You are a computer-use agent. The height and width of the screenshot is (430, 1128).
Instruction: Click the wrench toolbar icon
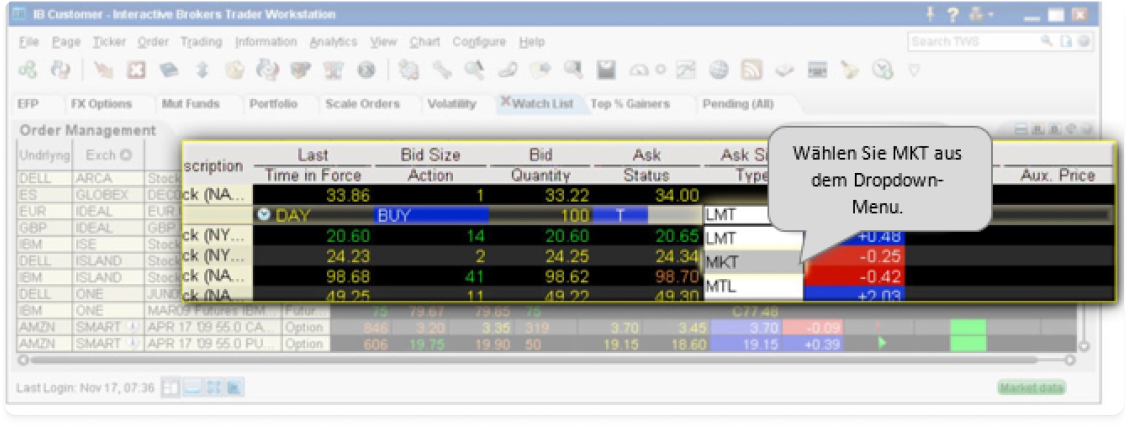pyautogui.click(x=440, y=70)
